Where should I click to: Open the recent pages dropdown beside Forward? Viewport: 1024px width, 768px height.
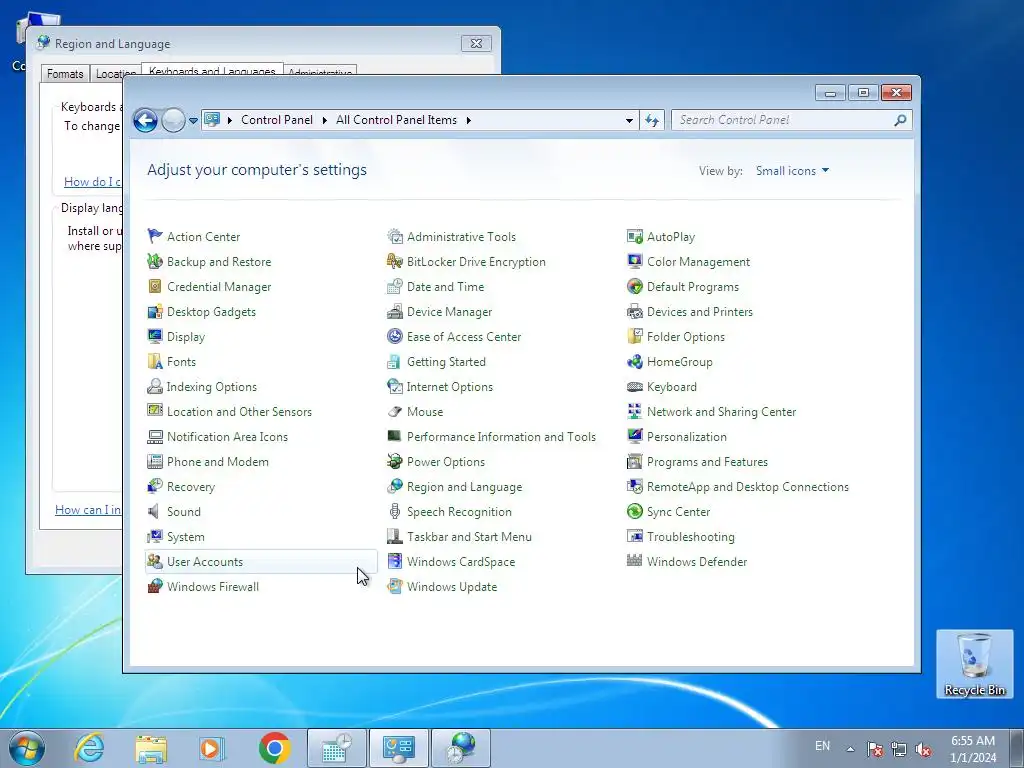point(193,121)
